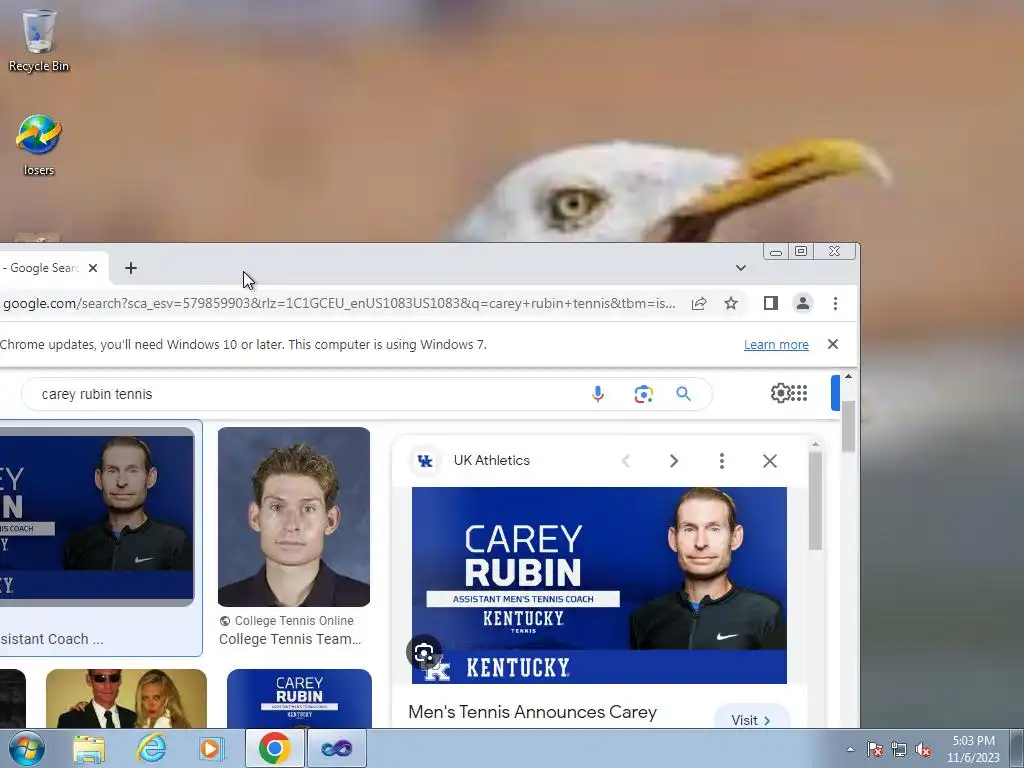Image resolution: width=1024 pixels, height=768 pixels.
Task: Click the Learn more link
Action: coord(776,344)
